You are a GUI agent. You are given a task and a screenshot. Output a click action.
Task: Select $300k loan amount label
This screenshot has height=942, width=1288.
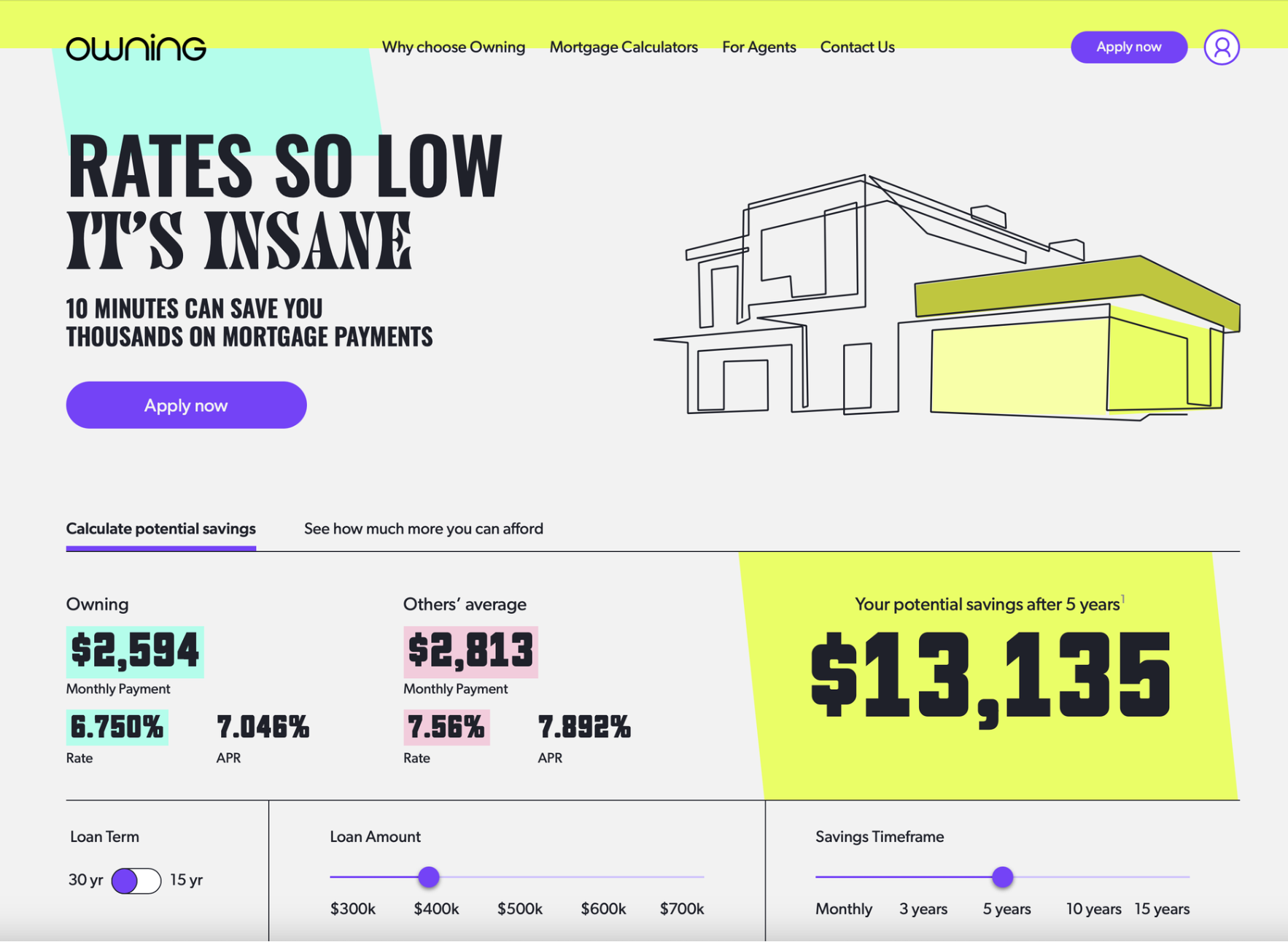click(x=353, y=909)
